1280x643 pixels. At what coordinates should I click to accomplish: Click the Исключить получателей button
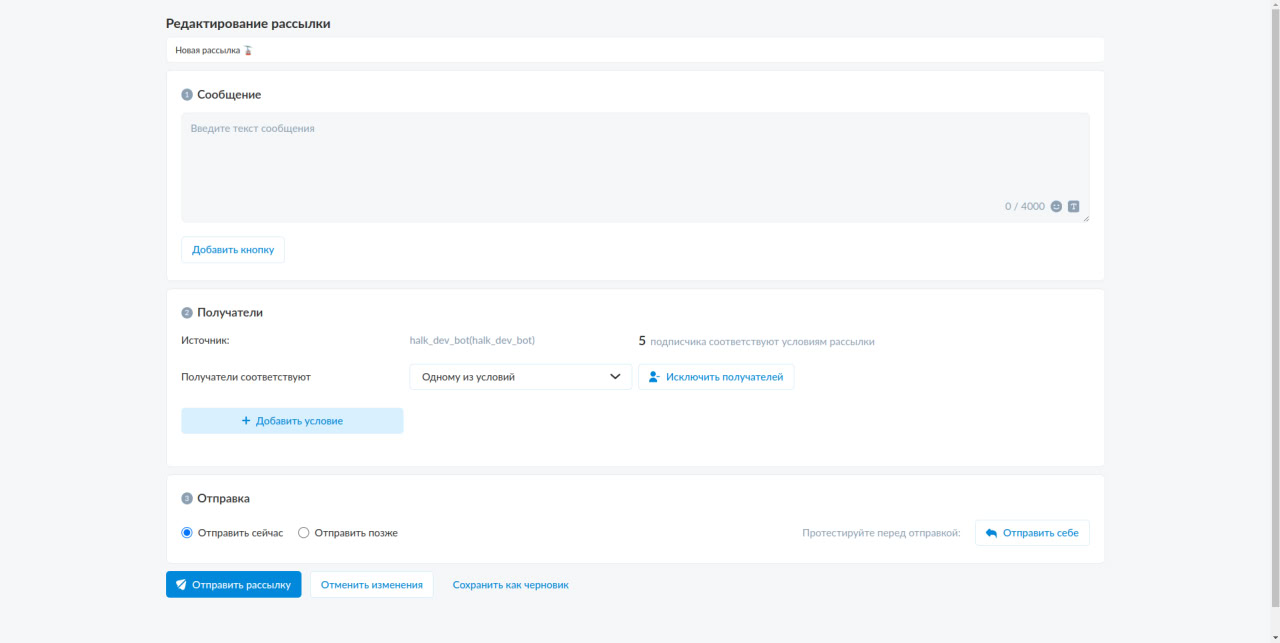[717, 377]
